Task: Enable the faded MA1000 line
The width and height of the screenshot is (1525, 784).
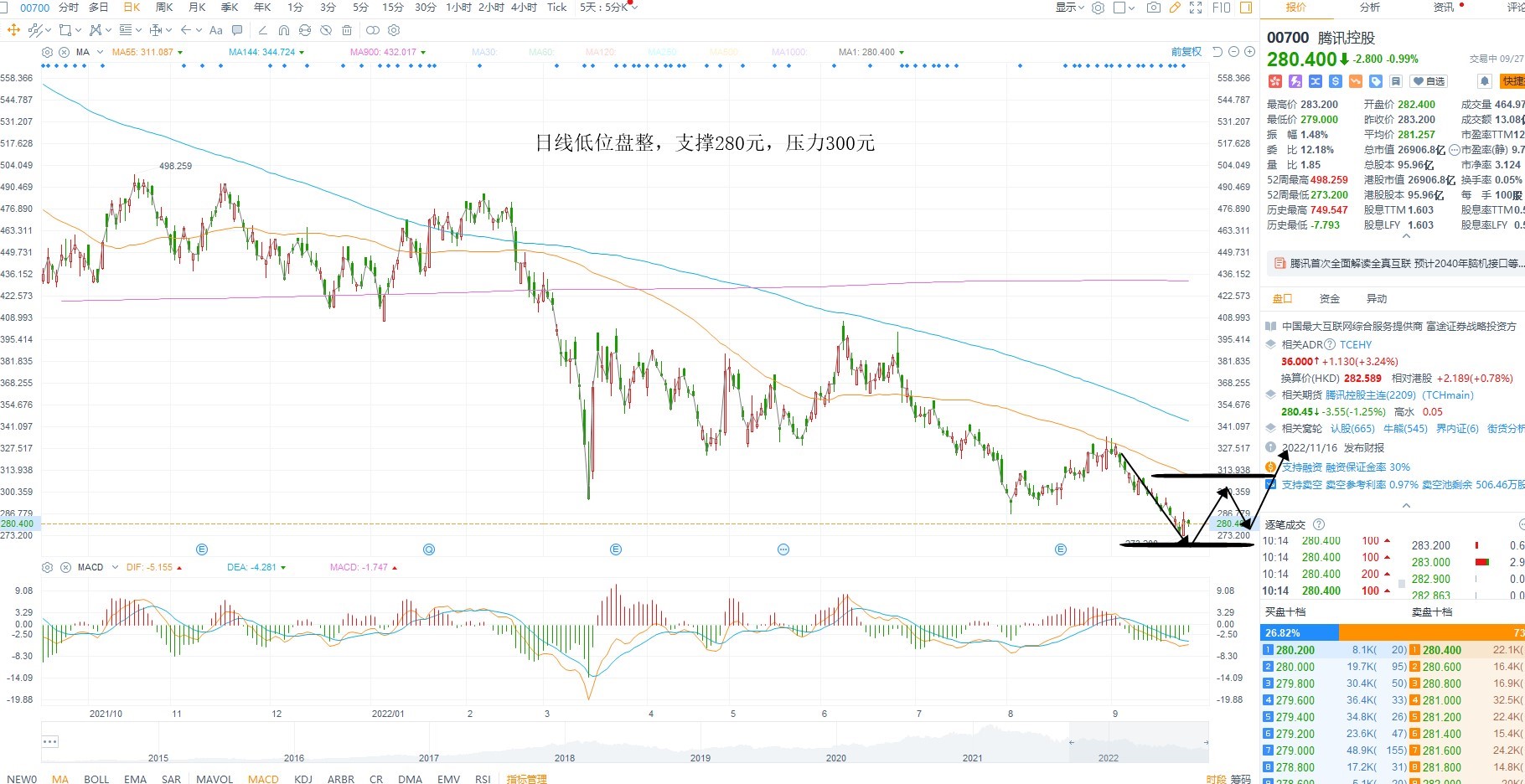Action: (788, 52)
